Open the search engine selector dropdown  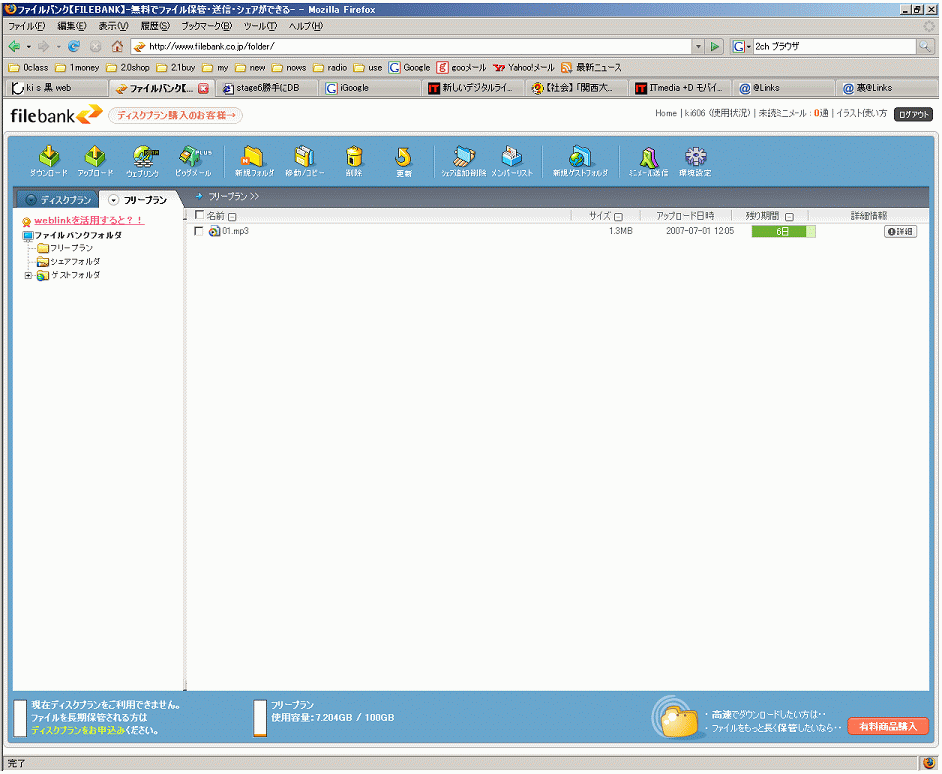[x=741, y=46]
